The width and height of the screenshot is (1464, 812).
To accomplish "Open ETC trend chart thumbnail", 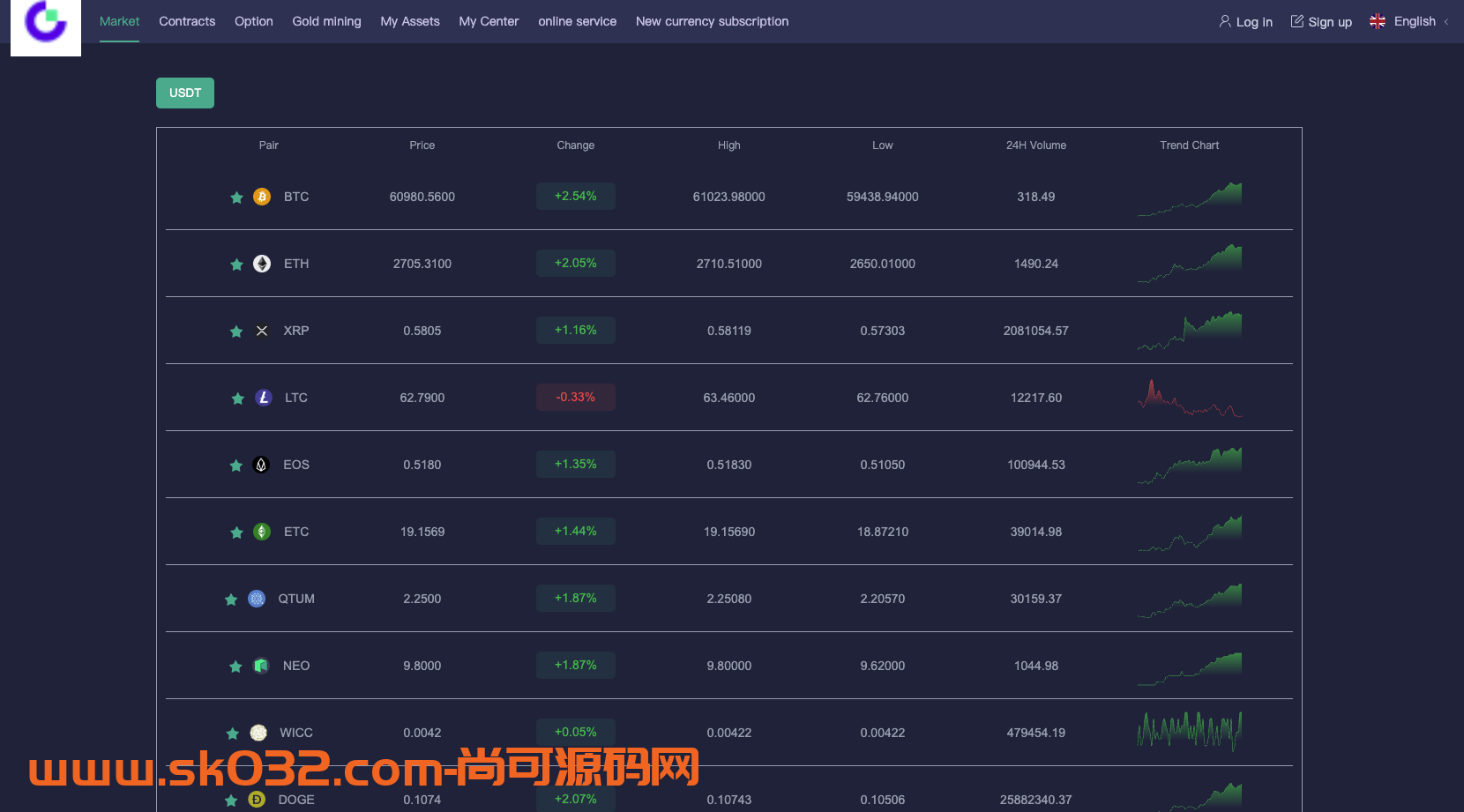I will coord(1190,533).
